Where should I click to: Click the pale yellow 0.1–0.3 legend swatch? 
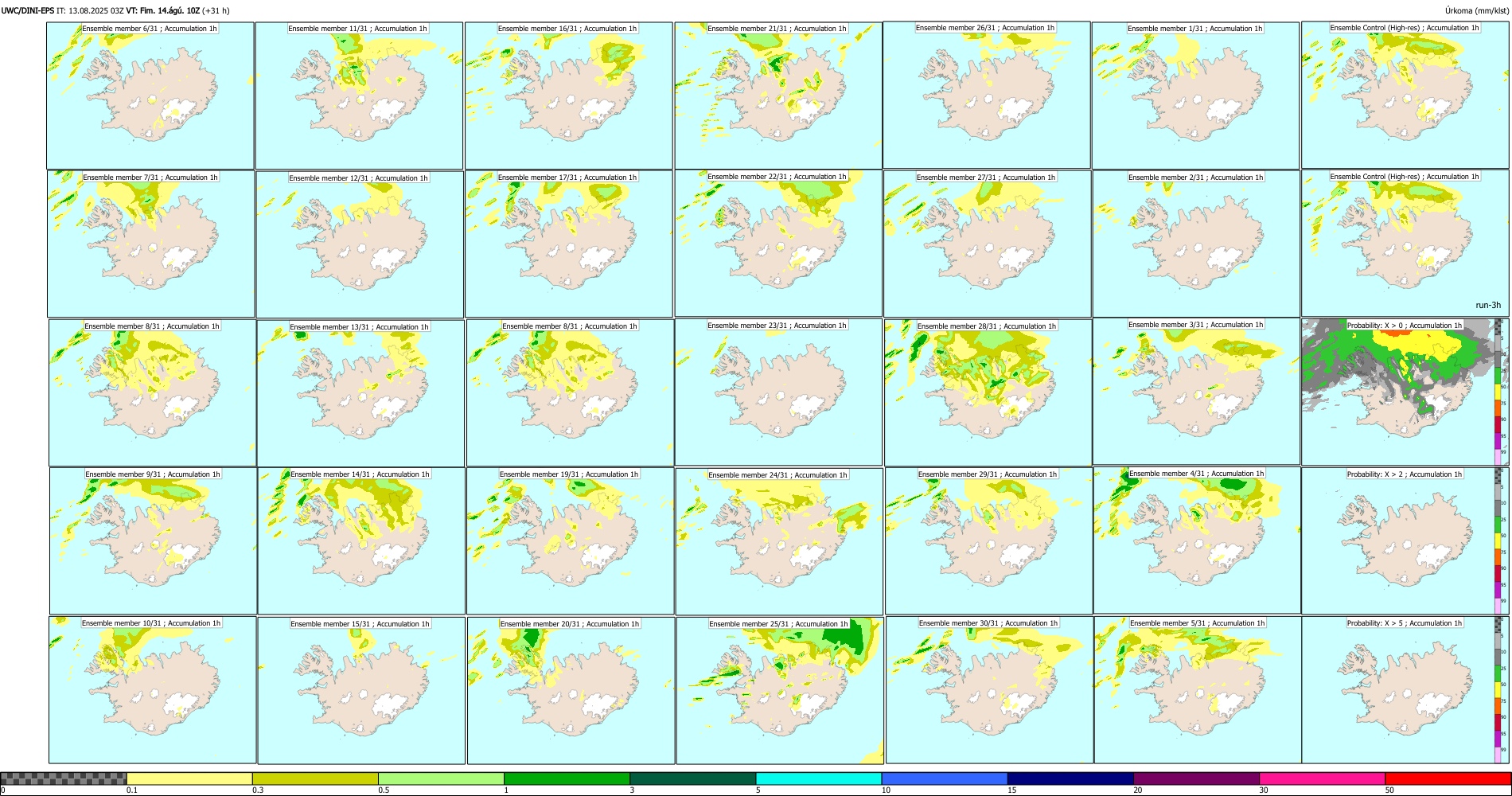coord(189,778)
